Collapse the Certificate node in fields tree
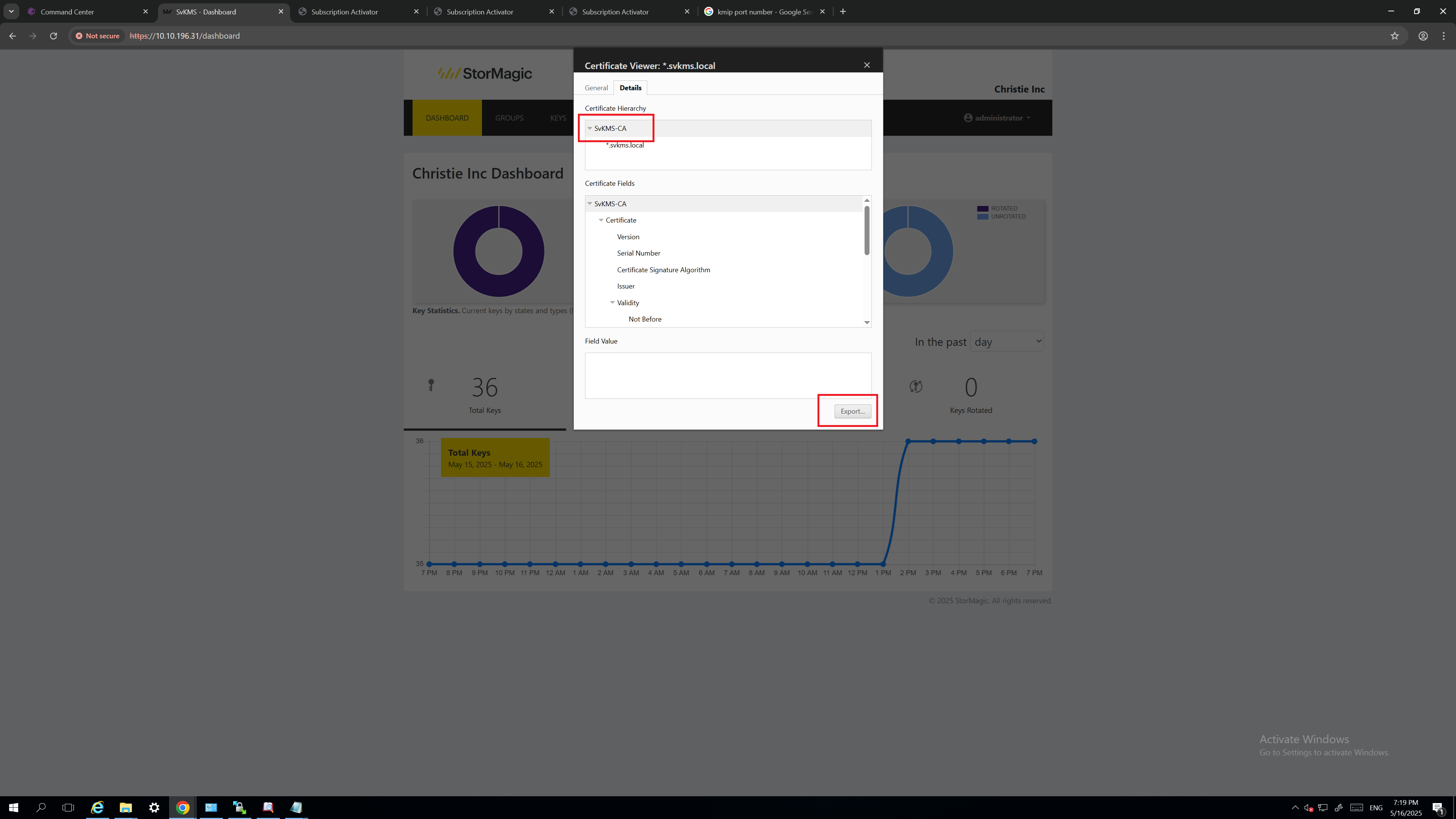The height and width of the screenshot is (819, 1456). [601, 220]
